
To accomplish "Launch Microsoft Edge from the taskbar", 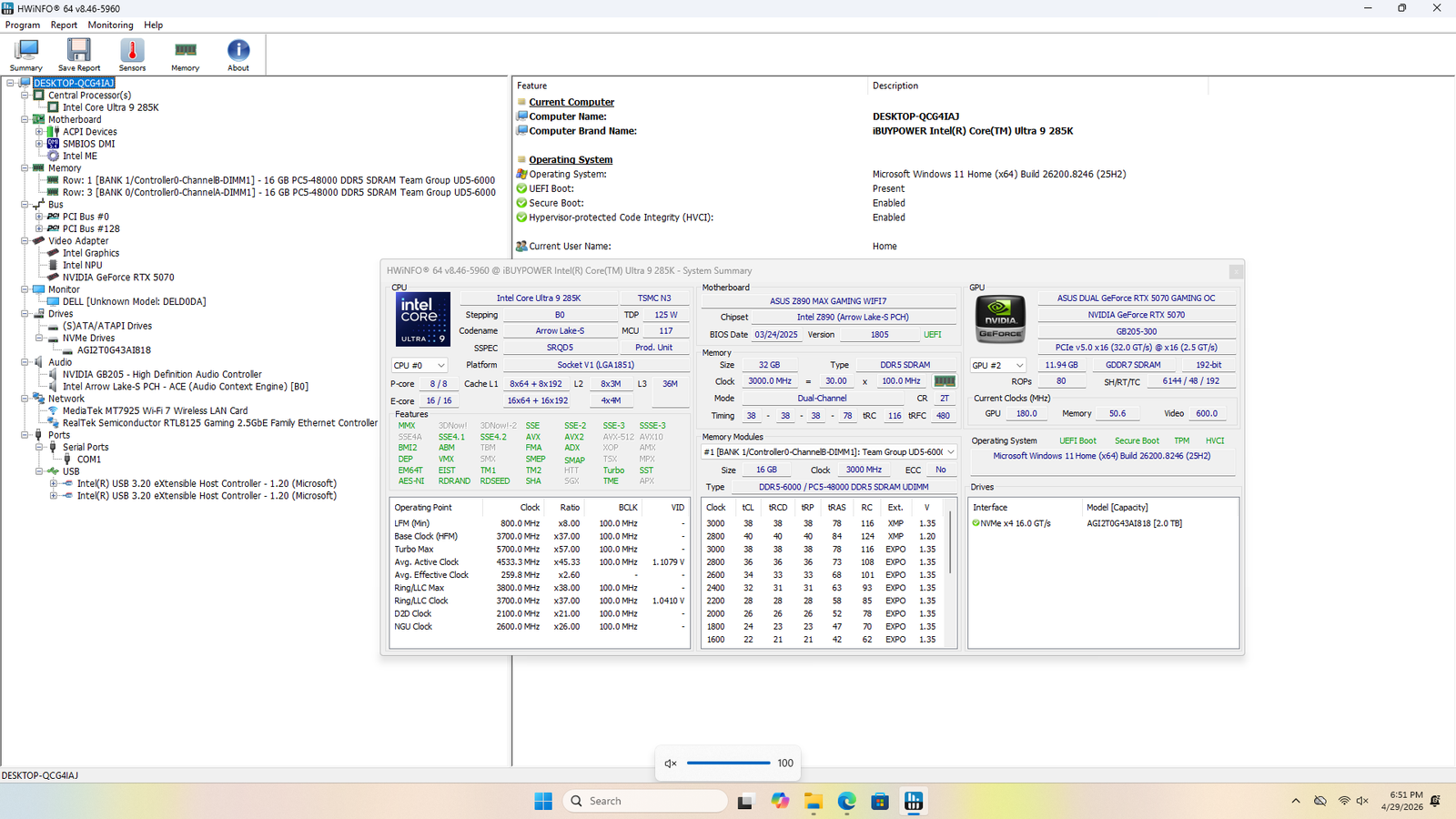I will tap(846, 801).
